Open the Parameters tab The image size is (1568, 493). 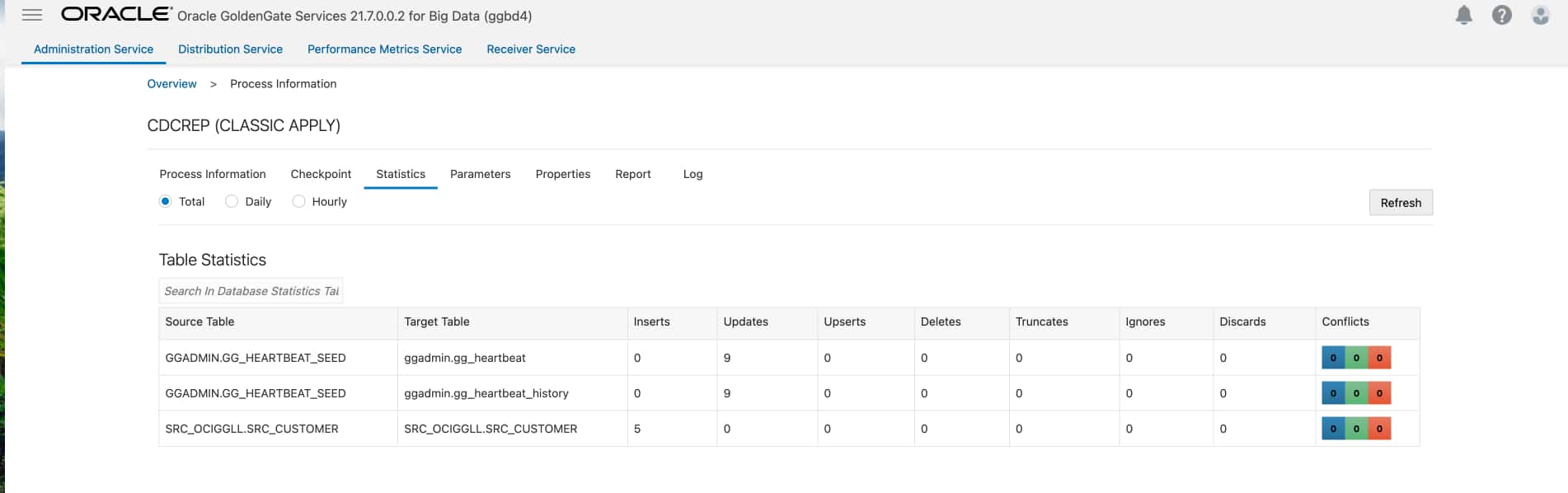click(x=480, y=174)
